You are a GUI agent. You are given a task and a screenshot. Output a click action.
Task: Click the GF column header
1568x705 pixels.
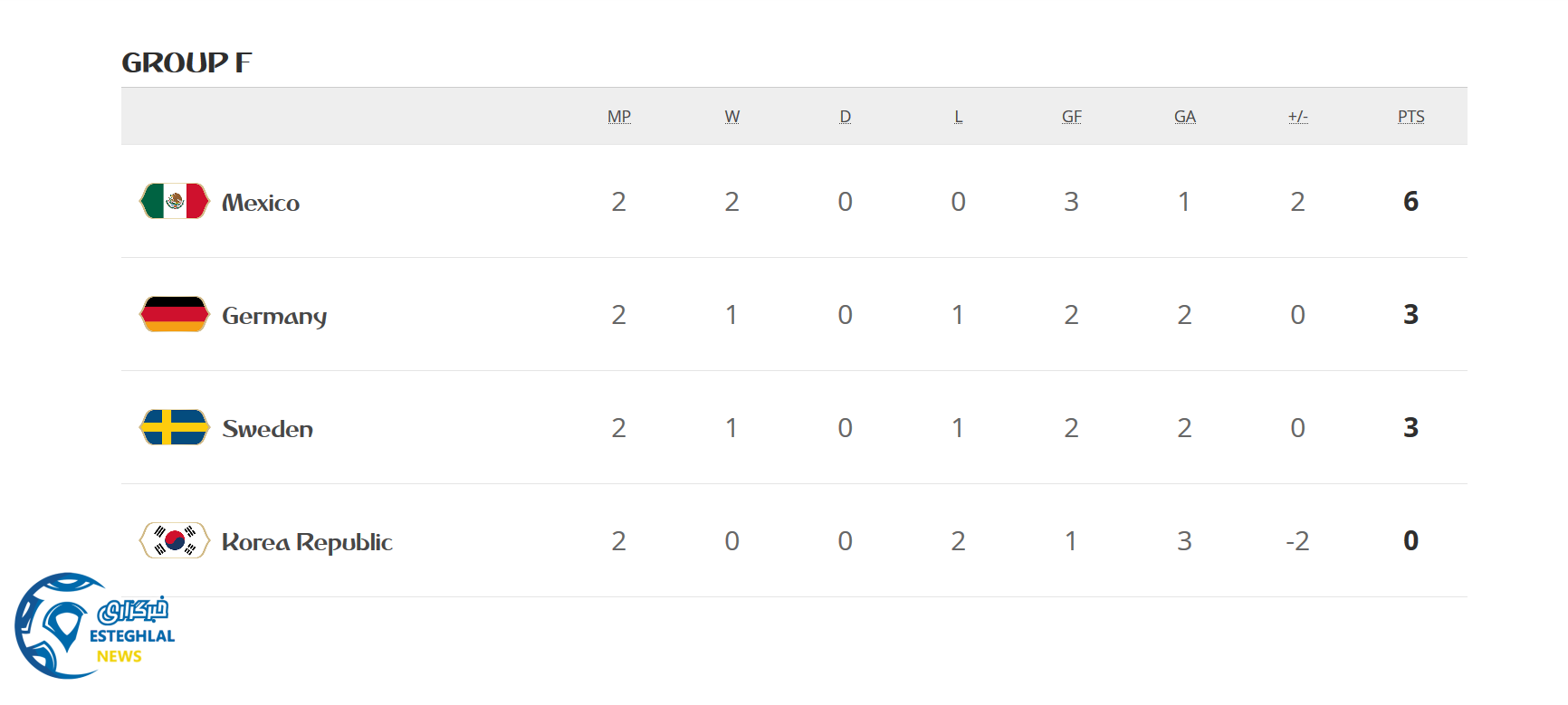[1072, 117]
